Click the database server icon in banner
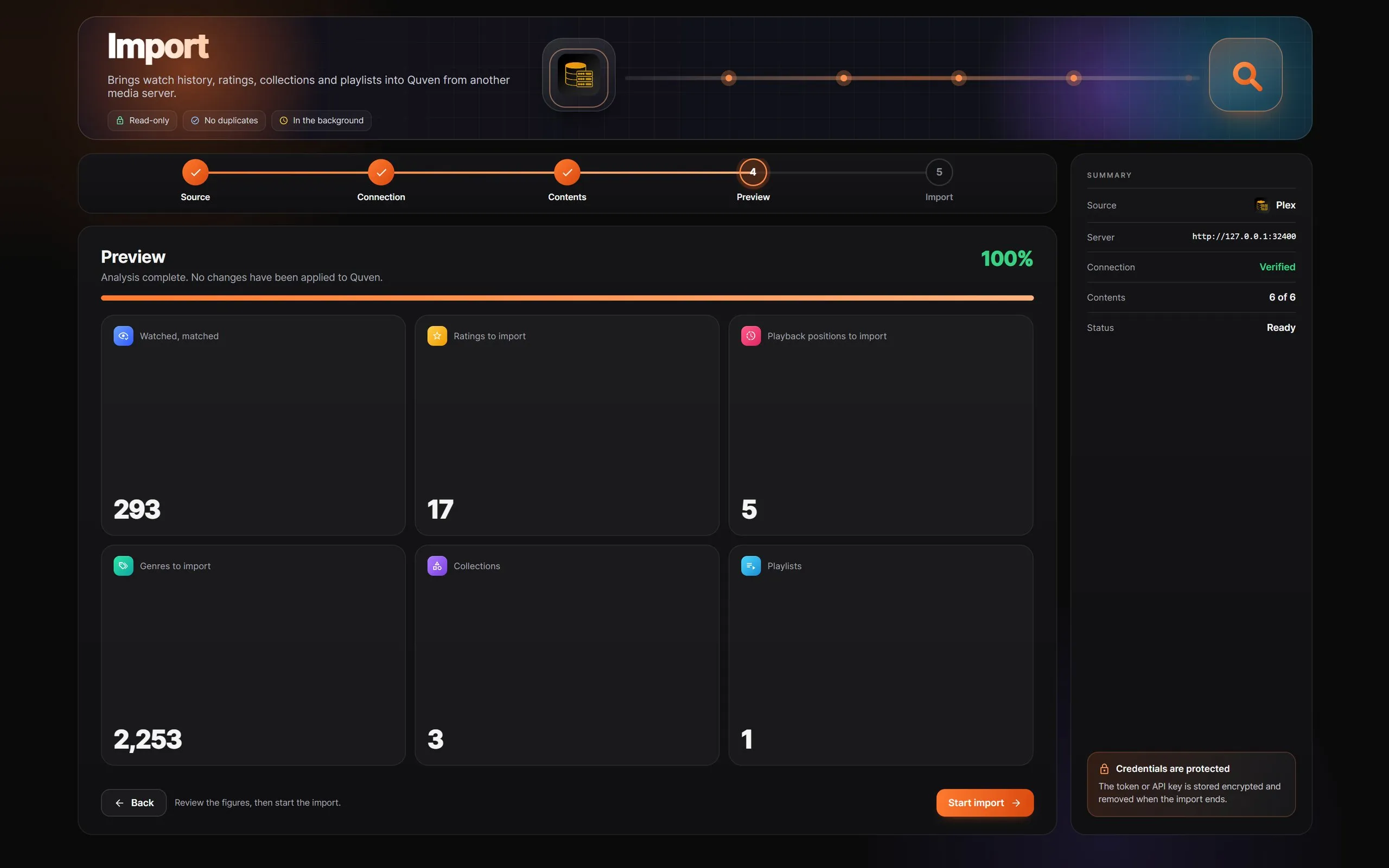Viewport: 1389px width, 868px height. click(x=578, y=75)
